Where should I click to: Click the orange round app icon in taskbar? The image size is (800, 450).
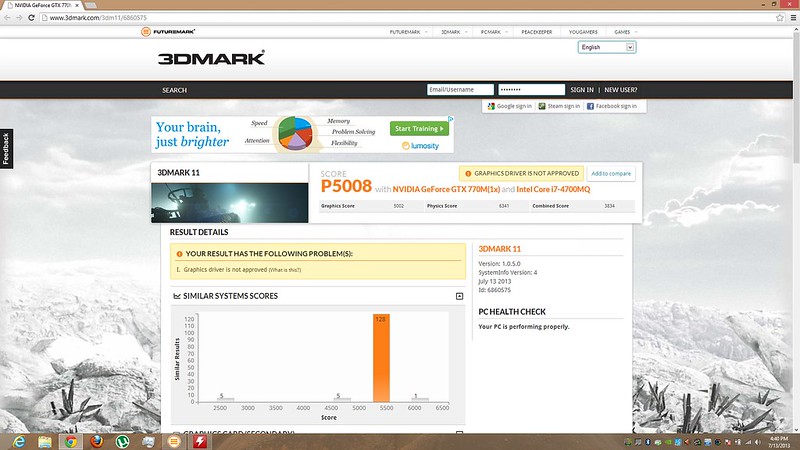pyautogui.click(x=174, y=441)
